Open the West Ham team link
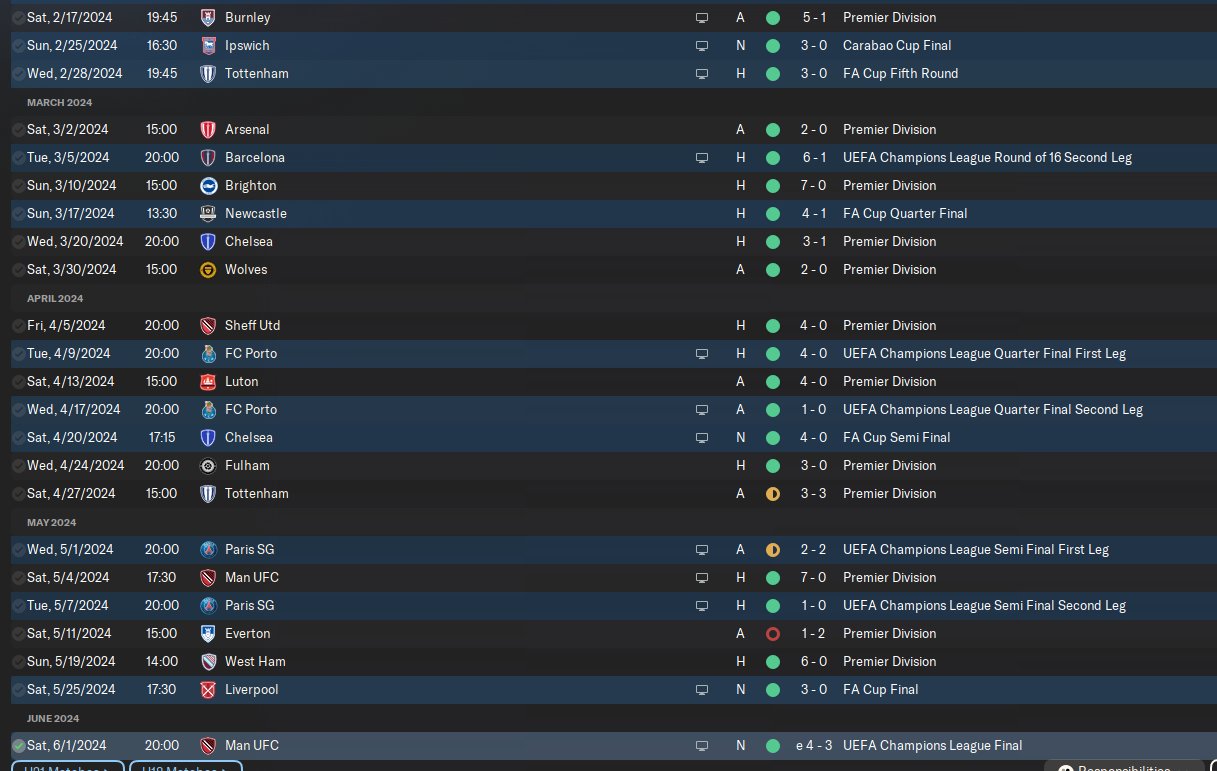 click(256, 661)
